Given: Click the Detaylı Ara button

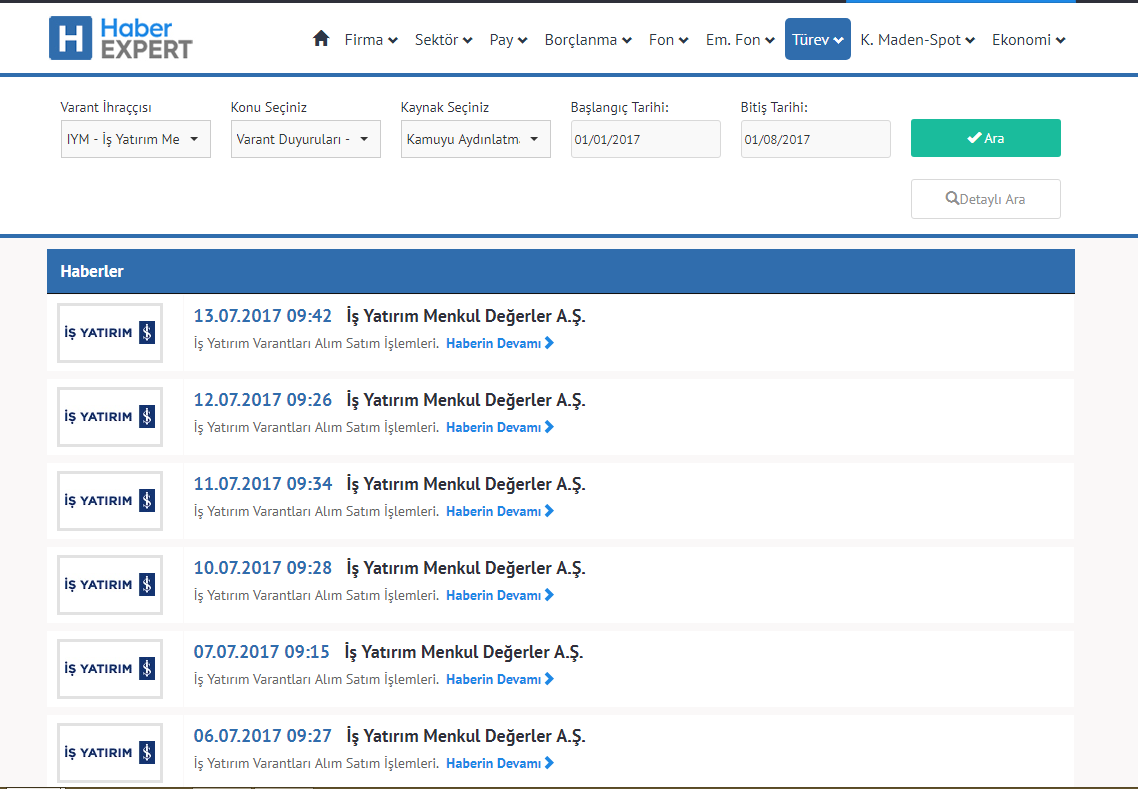Looking at the screenshot, I should pos(986,199).
